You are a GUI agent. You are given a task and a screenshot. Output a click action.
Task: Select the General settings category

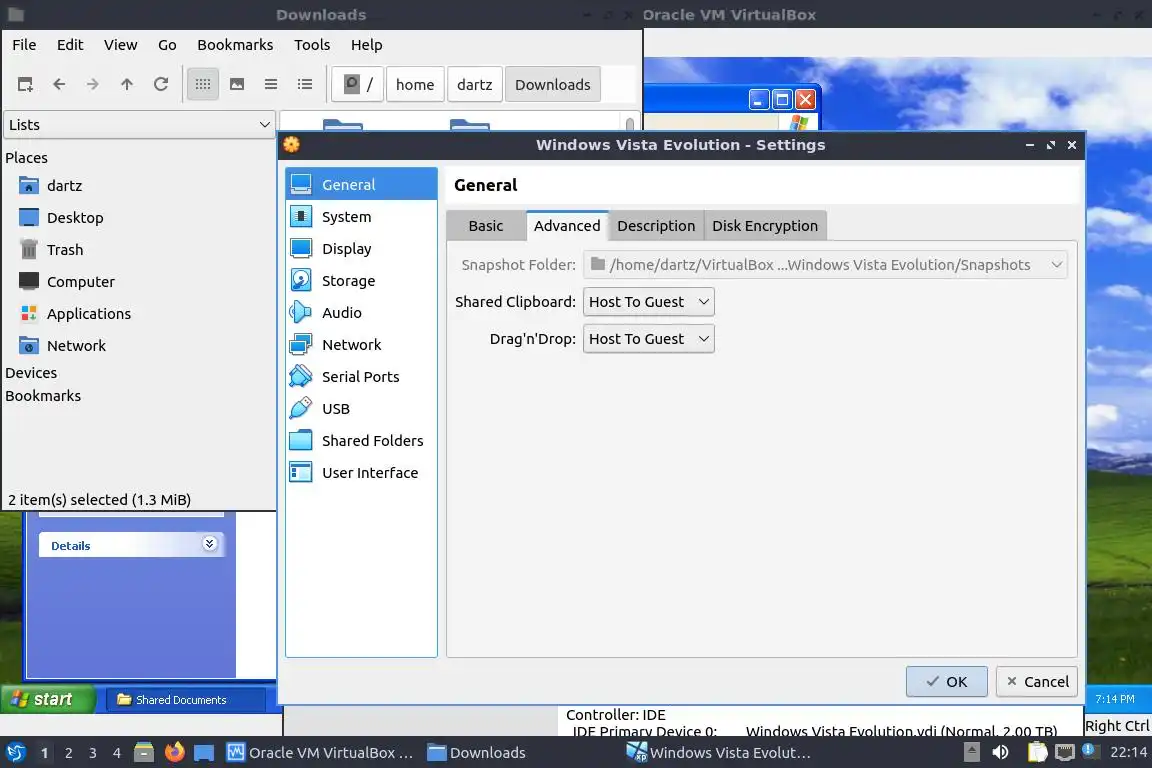click(x=361, y=184)
